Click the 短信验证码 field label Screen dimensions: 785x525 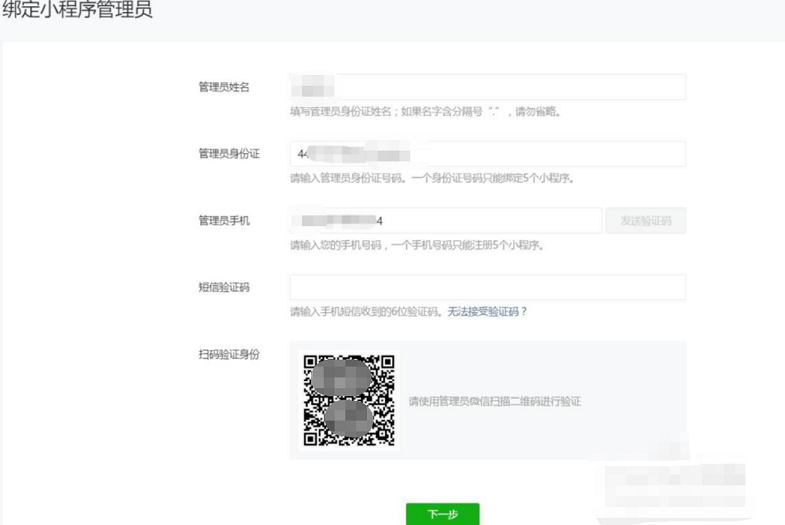coord(224,288)
